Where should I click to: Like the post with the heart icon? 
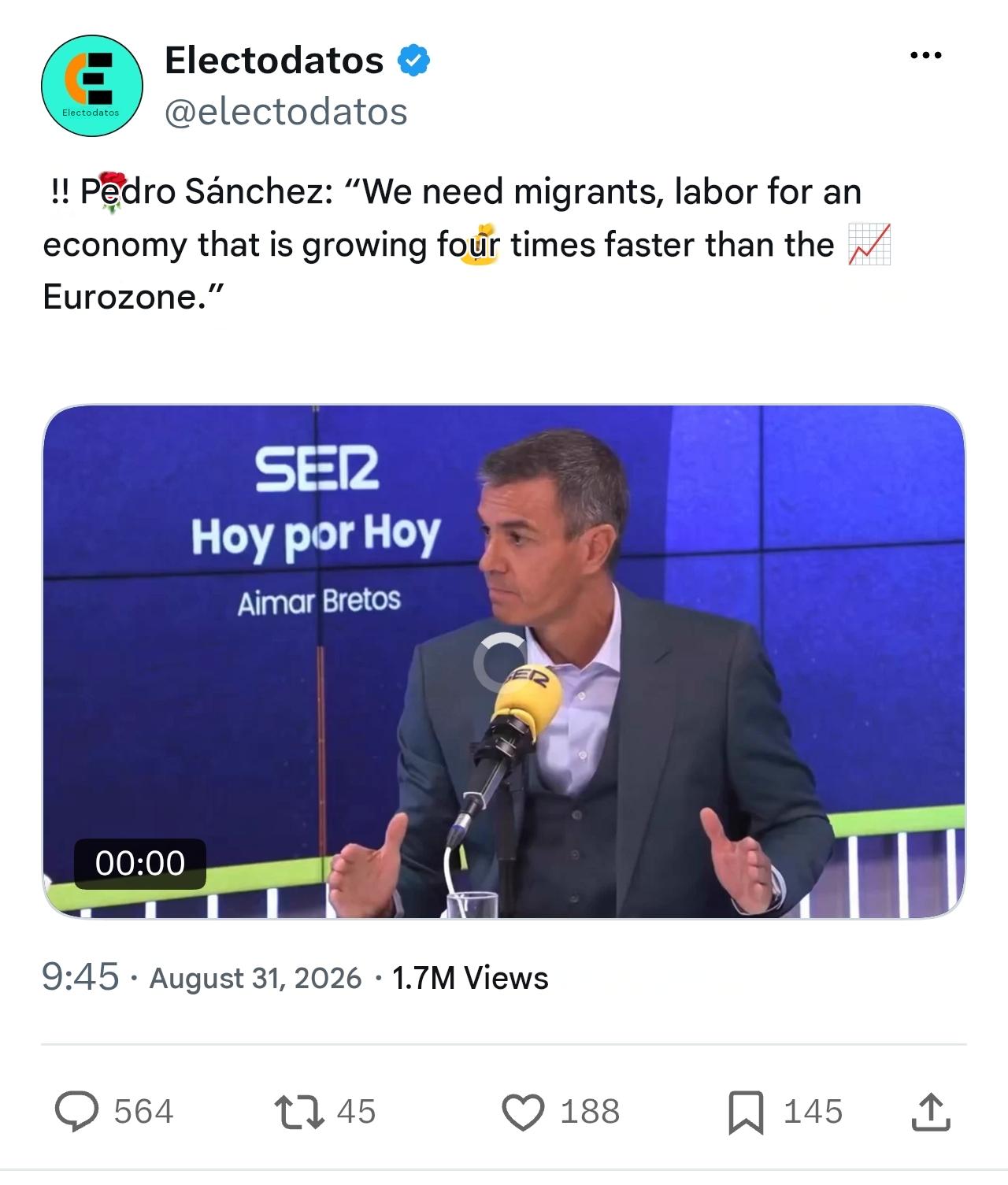[524, 1112]
